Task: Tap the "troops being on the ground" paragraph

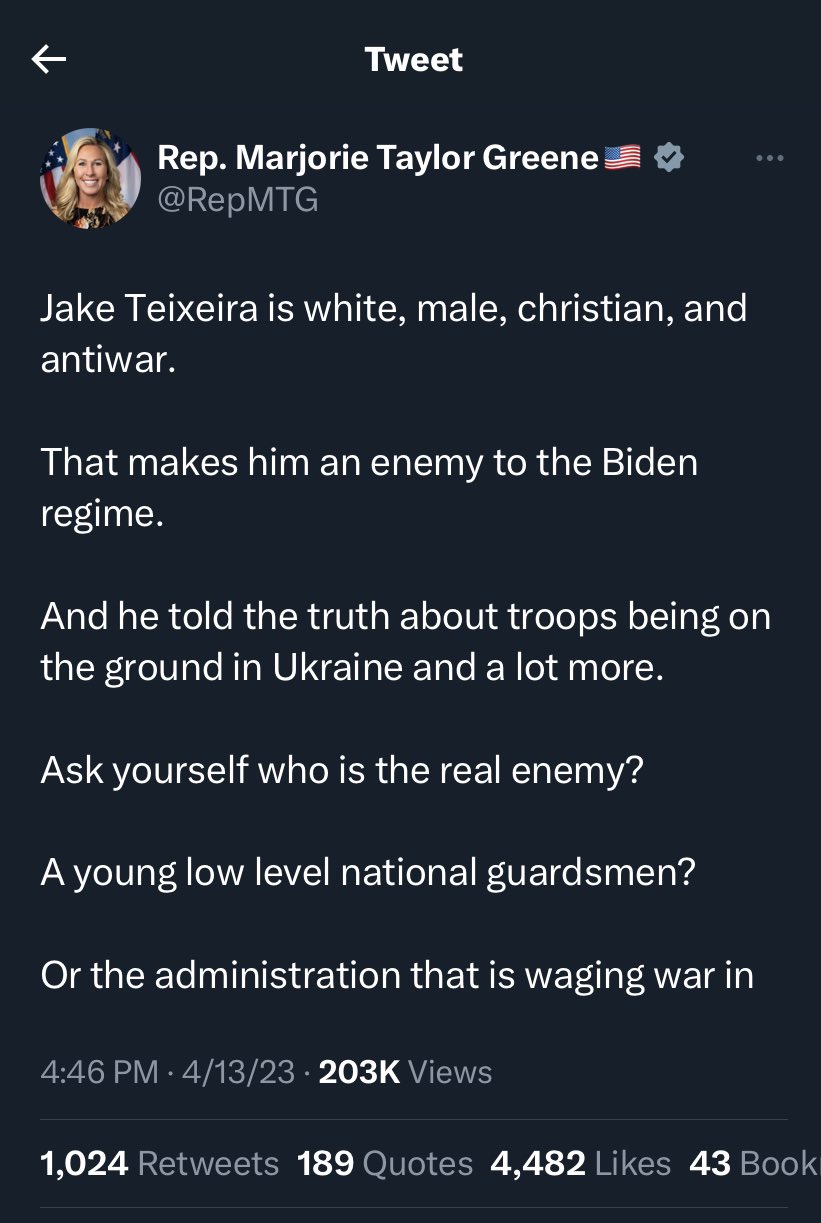Action: tap(405, 641)
